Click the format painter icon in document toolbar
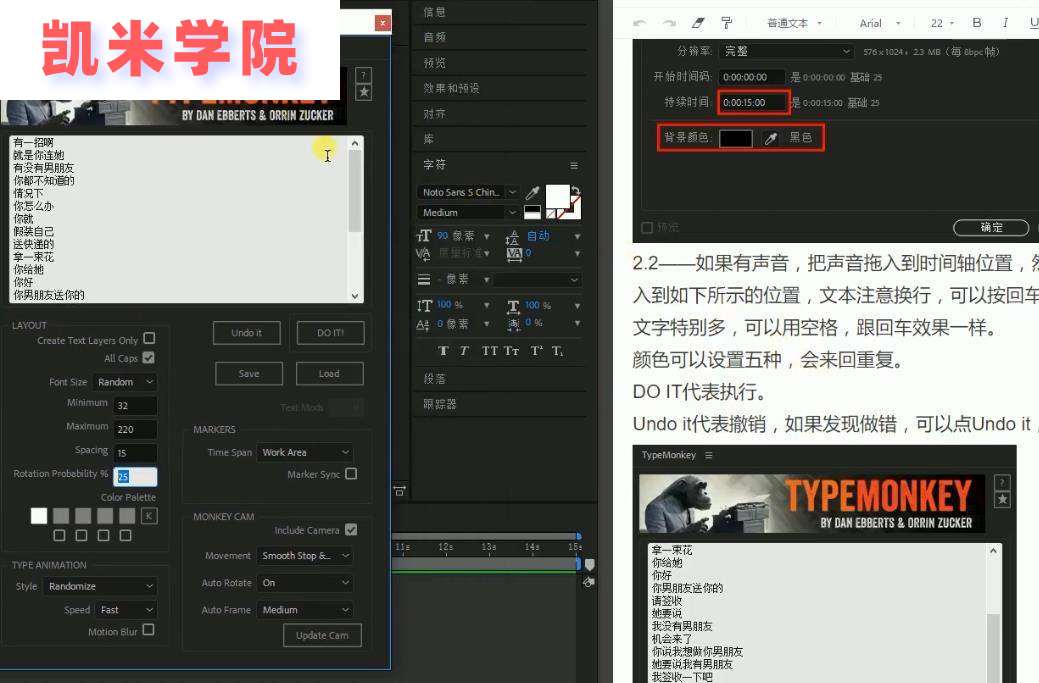 point(727,23)
